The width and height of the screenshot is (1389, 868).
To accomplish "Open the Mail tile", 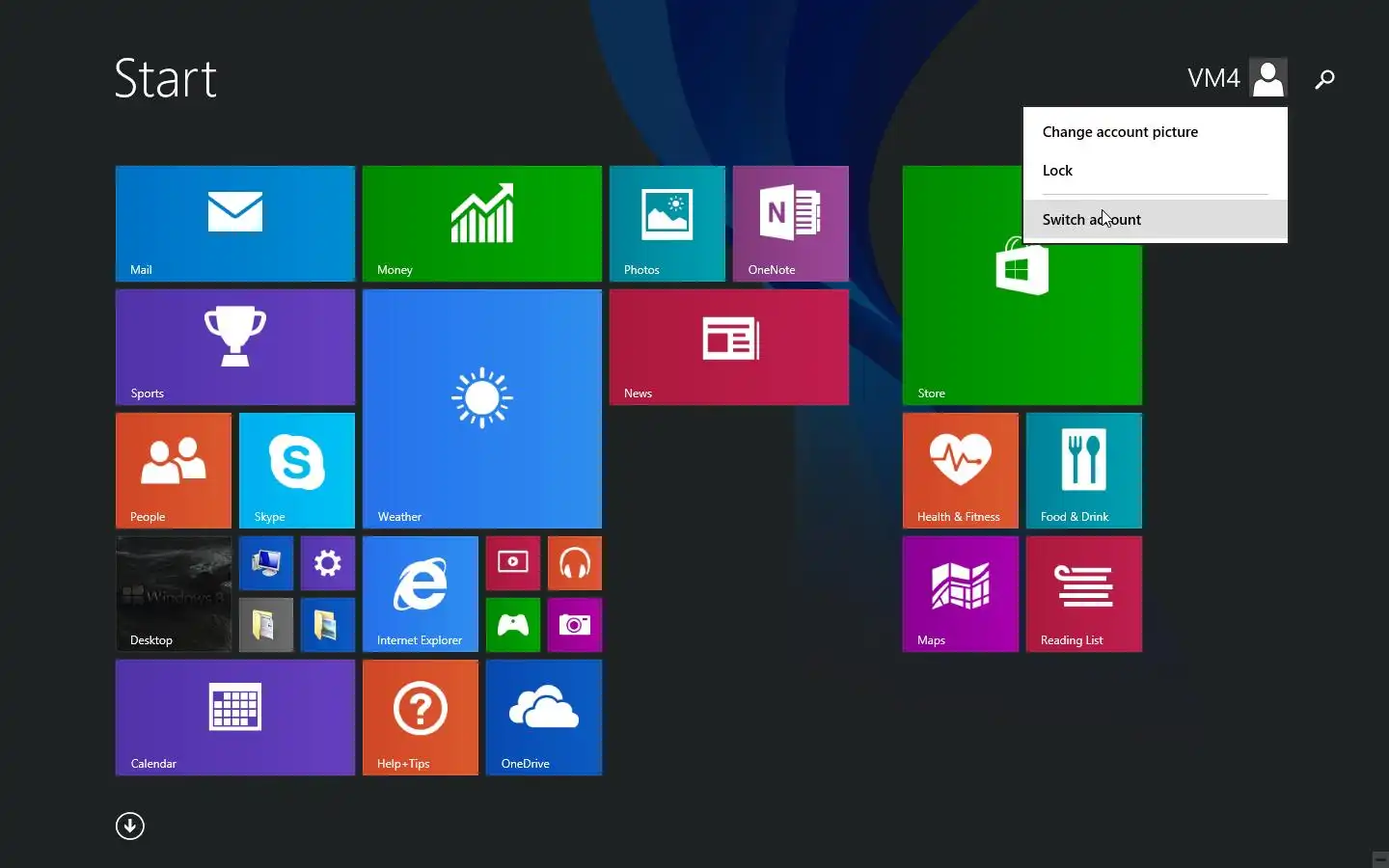I will tap(235, 224).
